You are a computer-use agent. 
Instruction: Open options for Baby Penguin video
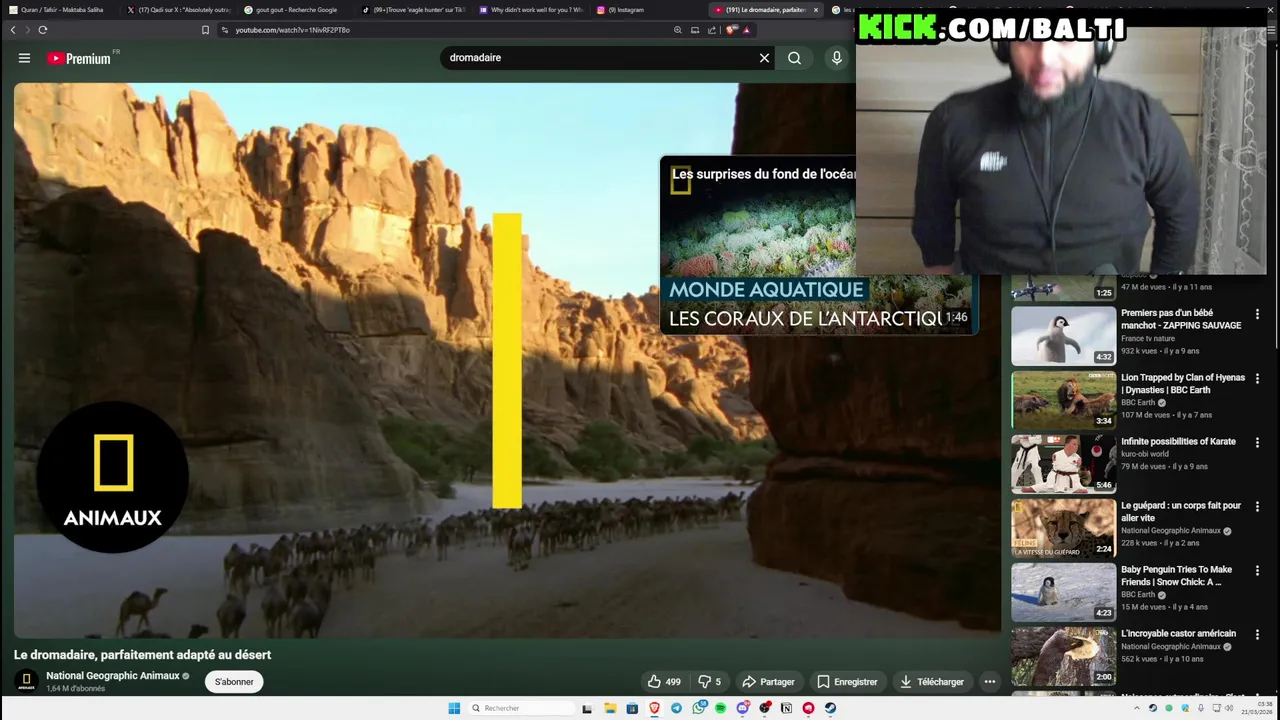[x=1257, y=571]
